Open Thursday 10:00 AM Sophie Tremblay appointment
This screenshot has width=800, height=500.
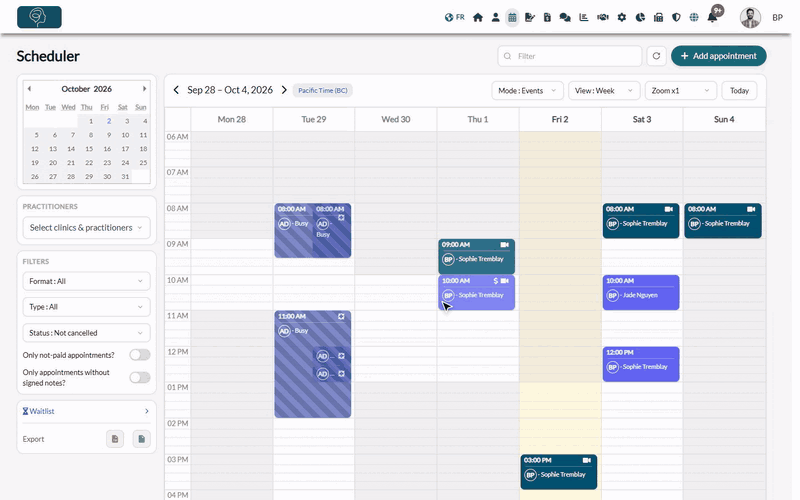pyautogui.click(x=476, y=292)
